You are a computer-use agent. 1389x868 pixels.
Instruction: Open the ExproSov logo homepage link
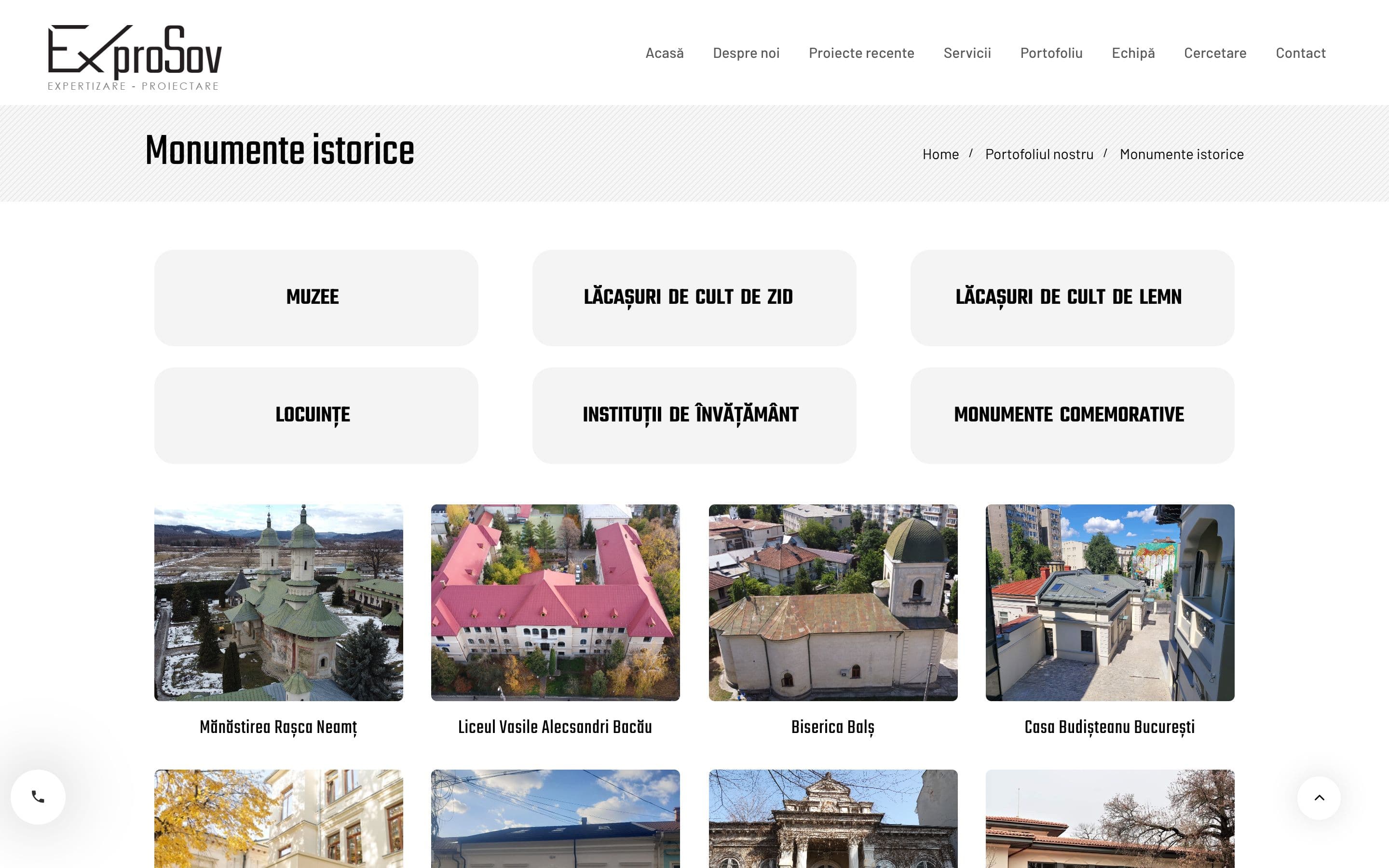click(134, 57)
